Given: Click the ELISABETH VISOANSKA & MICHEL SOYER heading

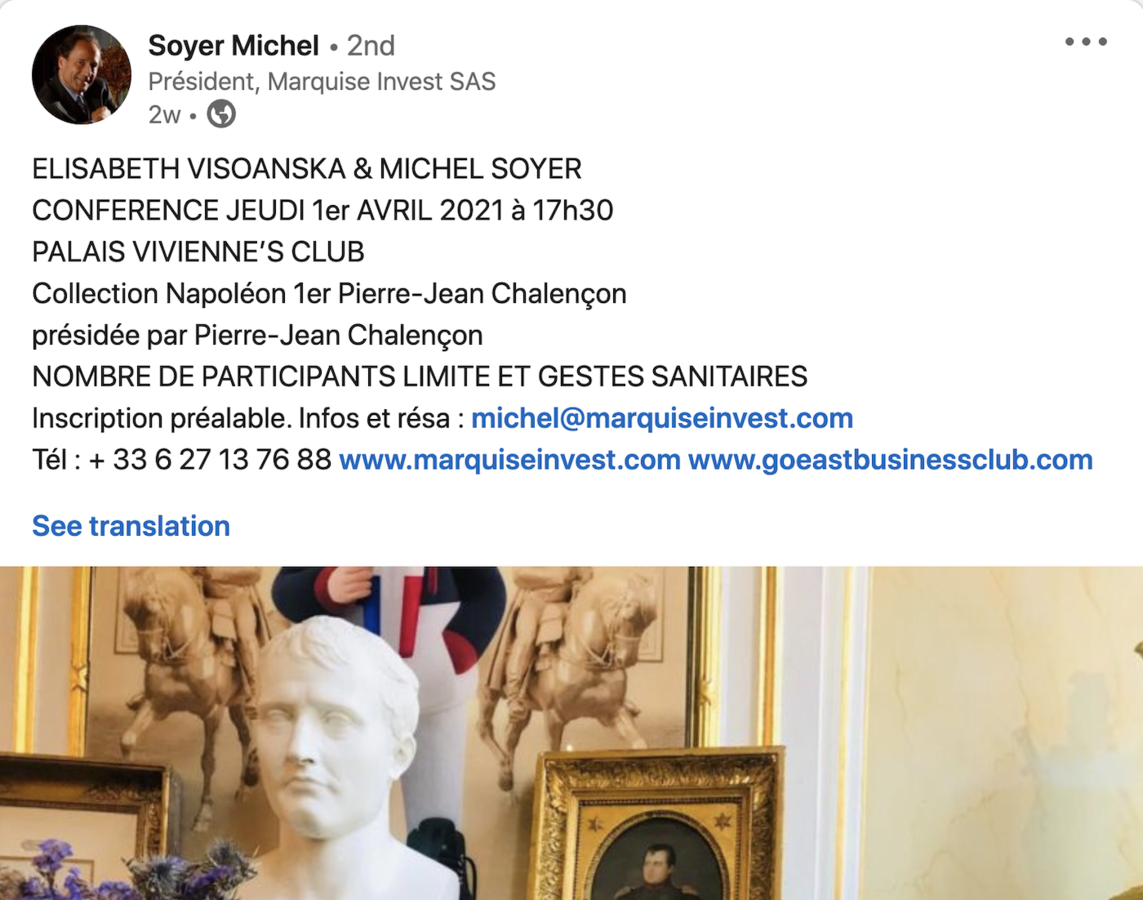Looking at the screenshot, I should pyautogui.click(x=307, y=169).
